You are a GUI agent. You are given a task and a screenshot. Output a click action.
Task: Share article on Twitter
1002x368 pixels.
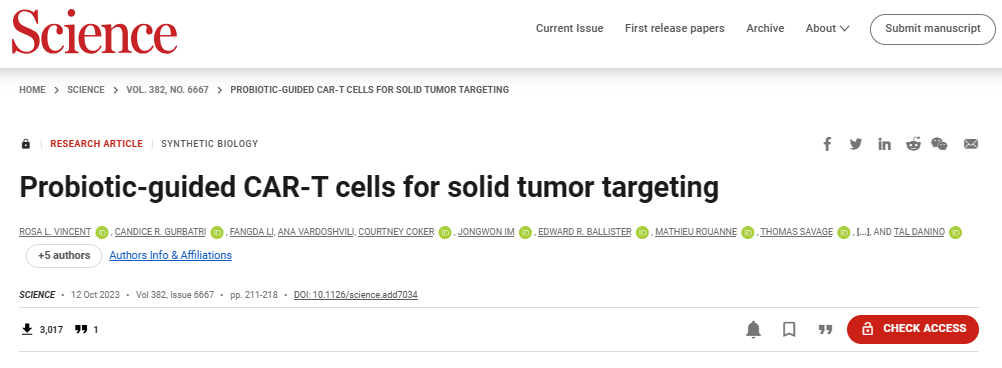coord(856,144)
